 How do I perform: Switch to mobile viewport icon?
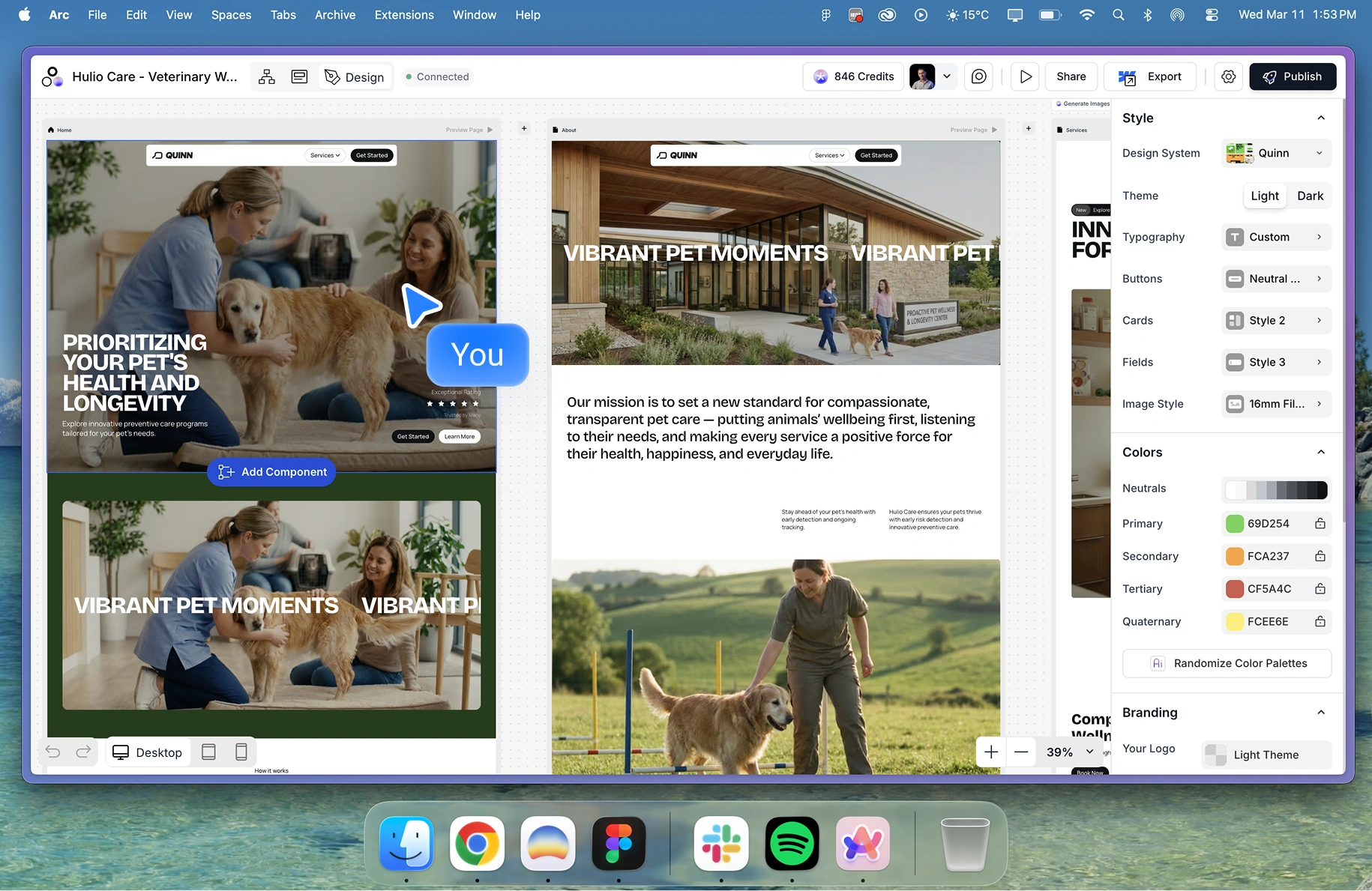coord(241,752)
